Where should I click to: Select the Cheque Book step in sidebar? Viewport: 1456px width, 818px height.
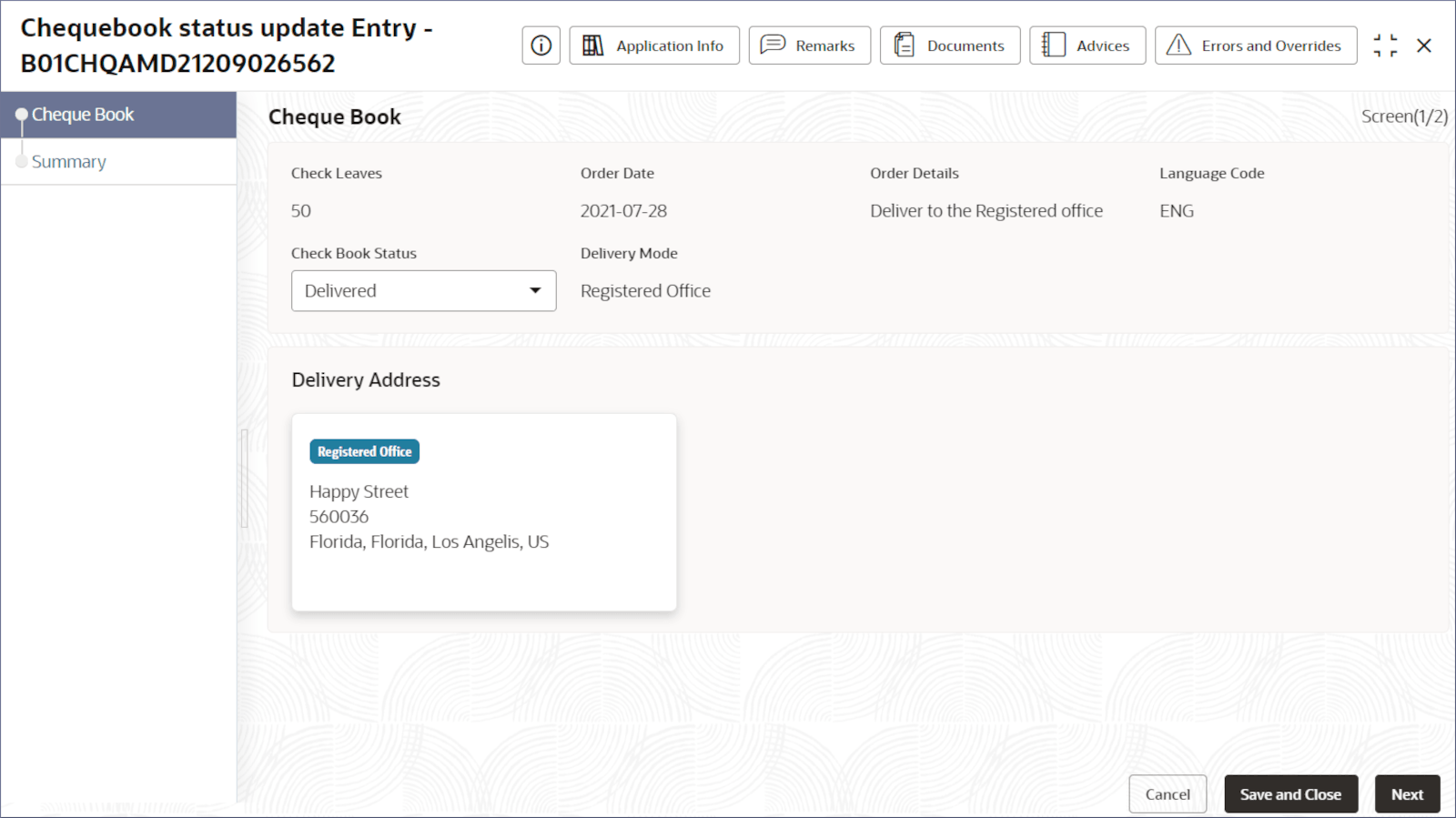118,115
